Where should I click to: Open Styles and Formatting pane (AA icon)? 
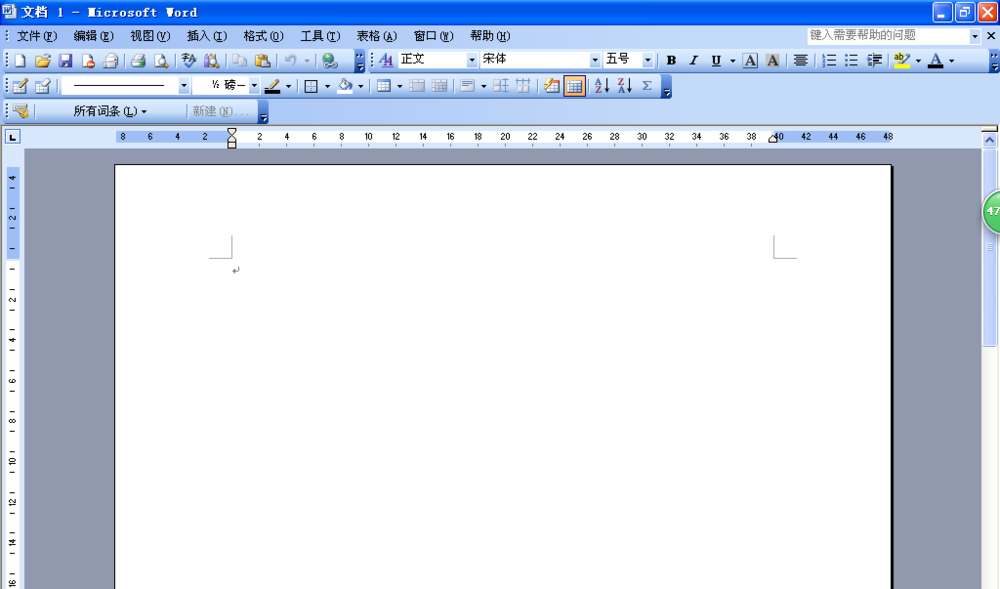[x=386, y=61]
